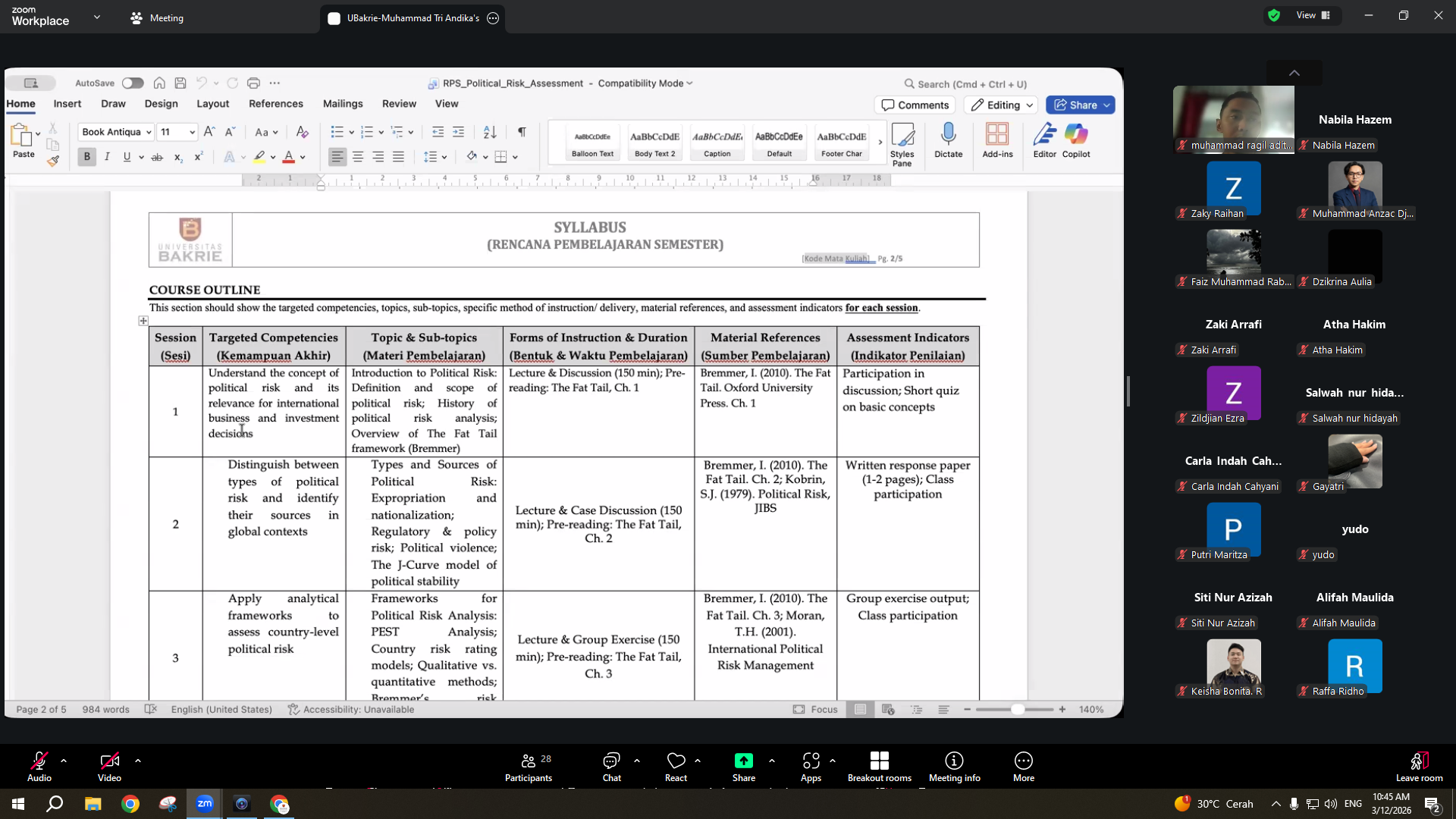Click the Increase Indent icon

click(458, 132)
